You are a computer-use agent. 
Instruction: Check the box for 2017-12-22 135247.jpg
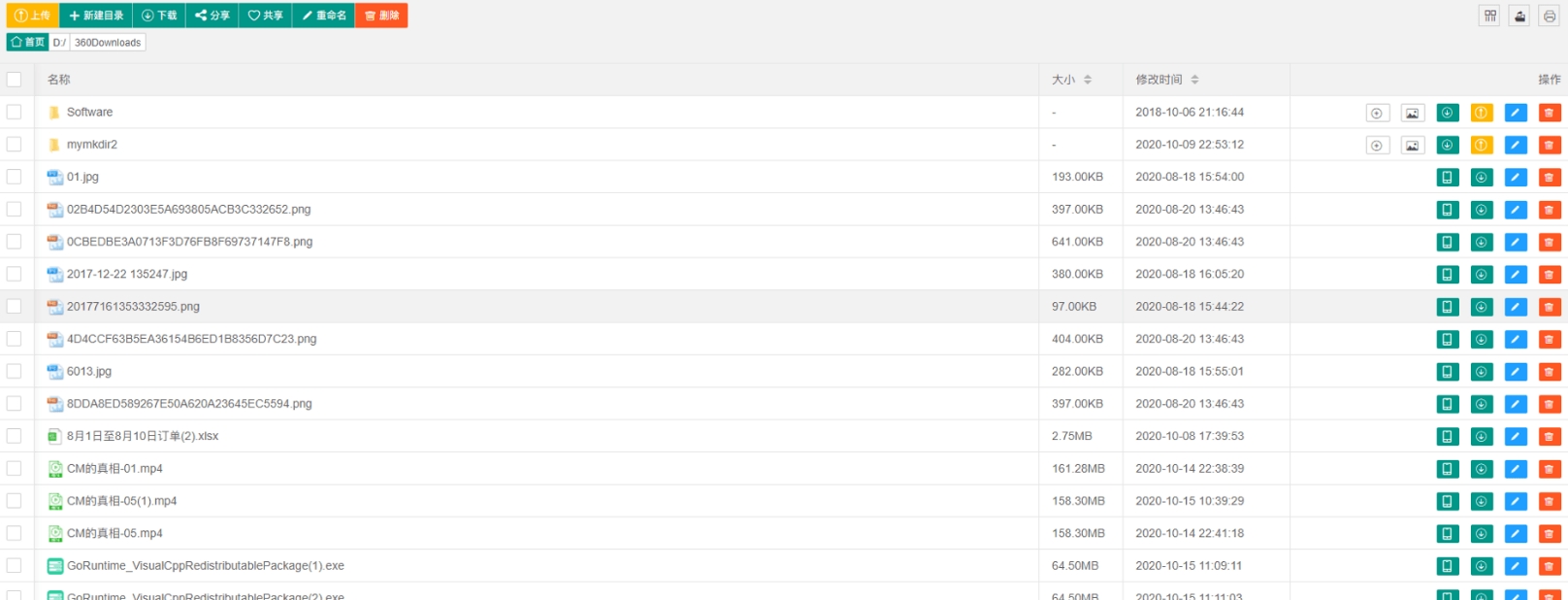[14, 274]
